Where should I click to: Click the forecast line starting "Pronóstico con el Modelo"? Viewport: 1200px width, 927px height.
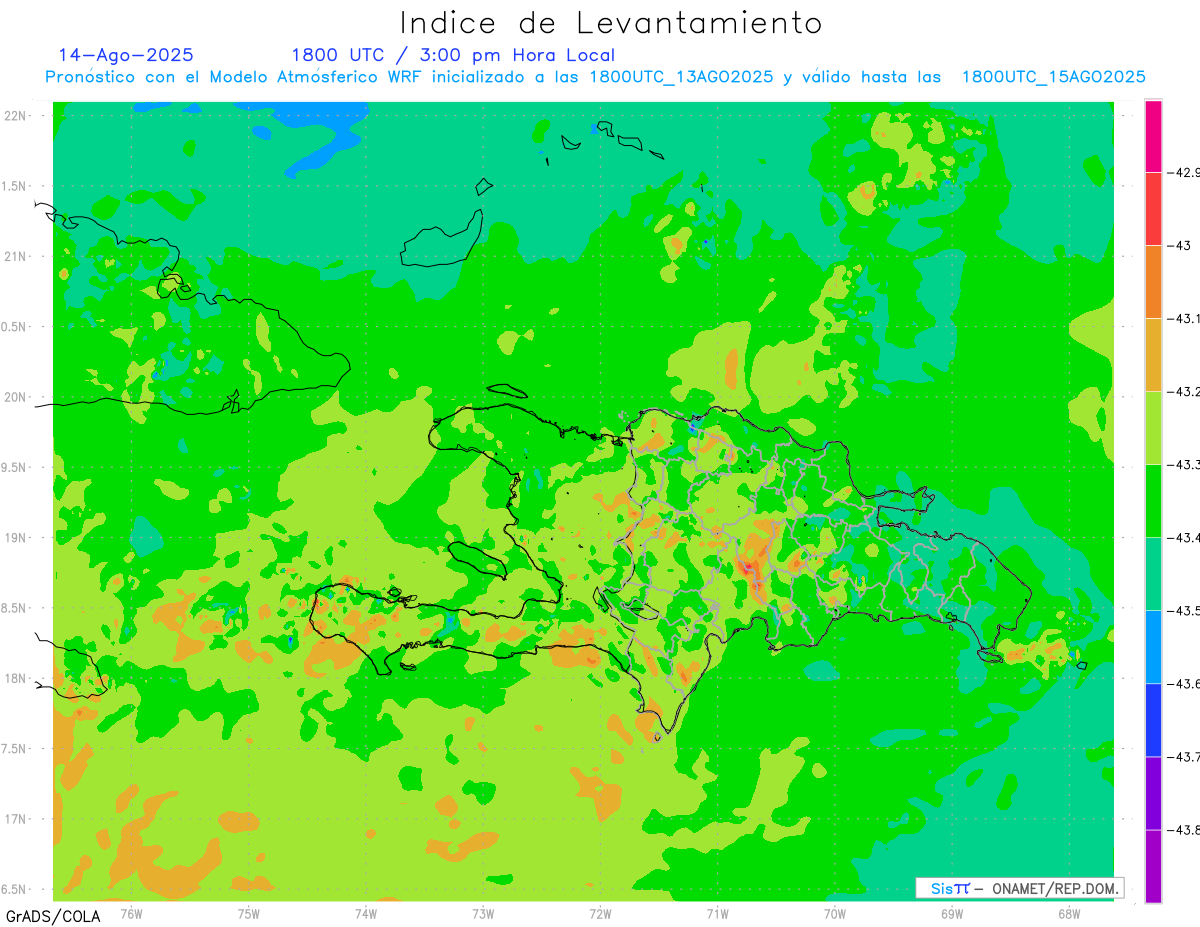tap(595, 77)
